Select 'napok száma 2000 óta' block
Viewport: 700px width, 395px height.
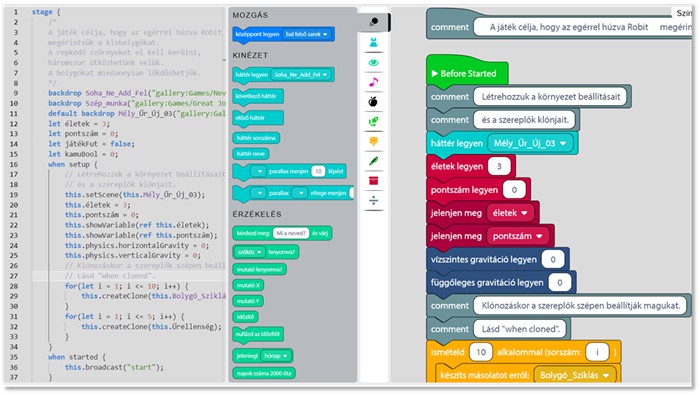263,373
